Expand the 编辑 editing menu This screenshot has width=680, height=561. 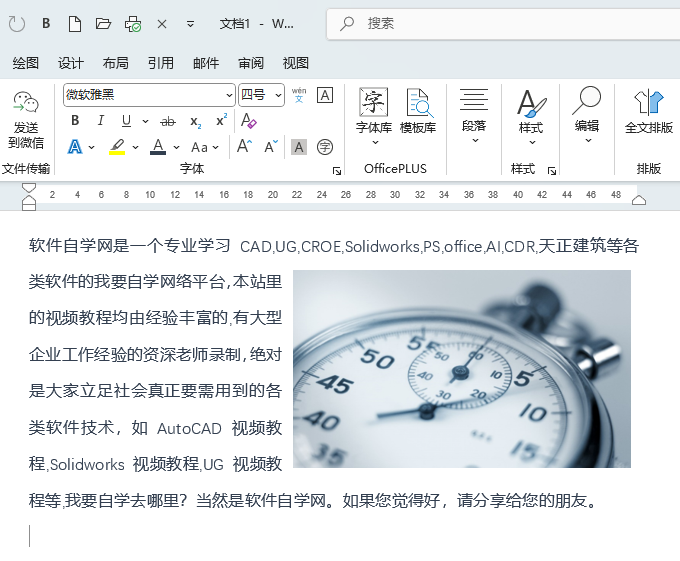pyautogui.click(x=587, y=115)
